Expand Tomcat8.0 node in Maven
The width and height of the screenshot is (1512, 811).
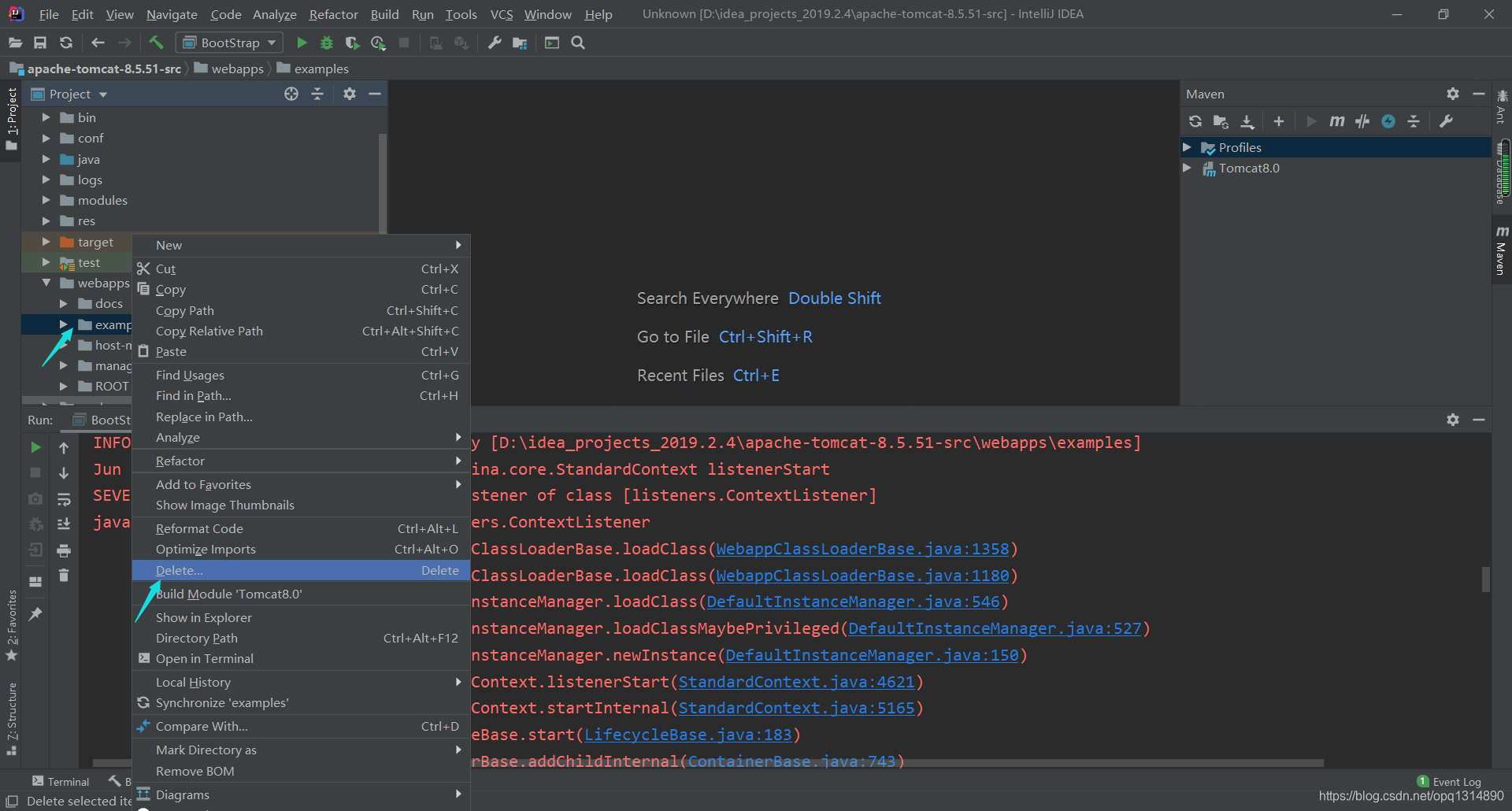click(x=1187, y=168)
